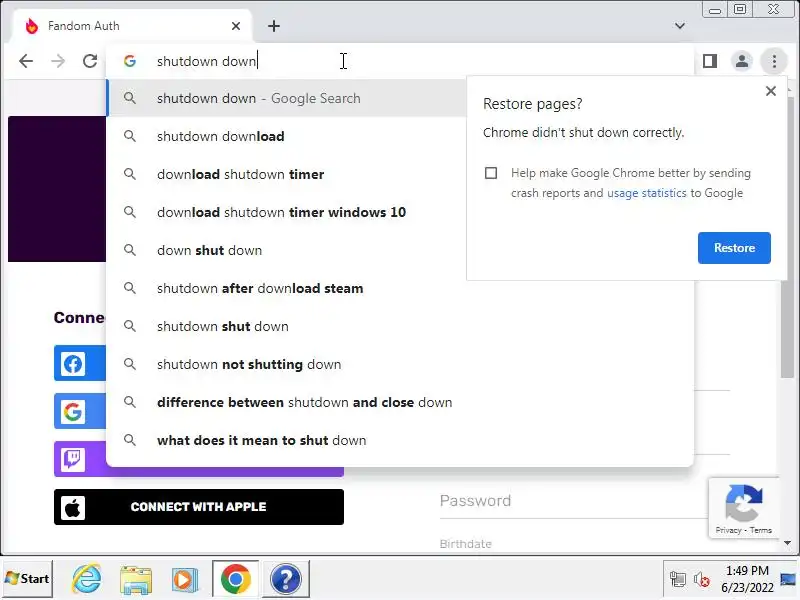800x600 pixels.
Task: Click the browser forward arrow
Action: [58, 61]
